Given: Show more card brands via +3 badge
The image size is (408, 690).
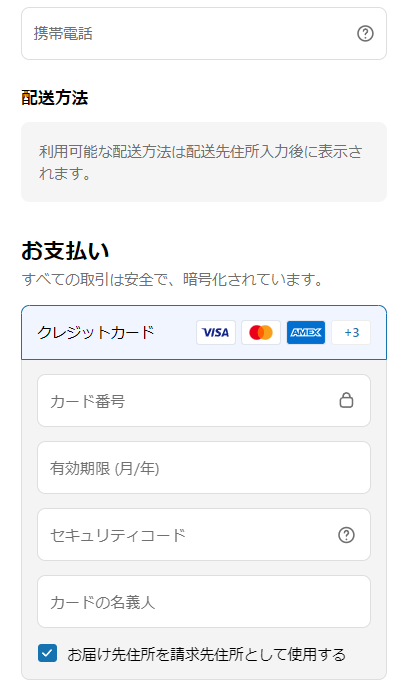Looking at the screenshot, I should pos(351,332).
